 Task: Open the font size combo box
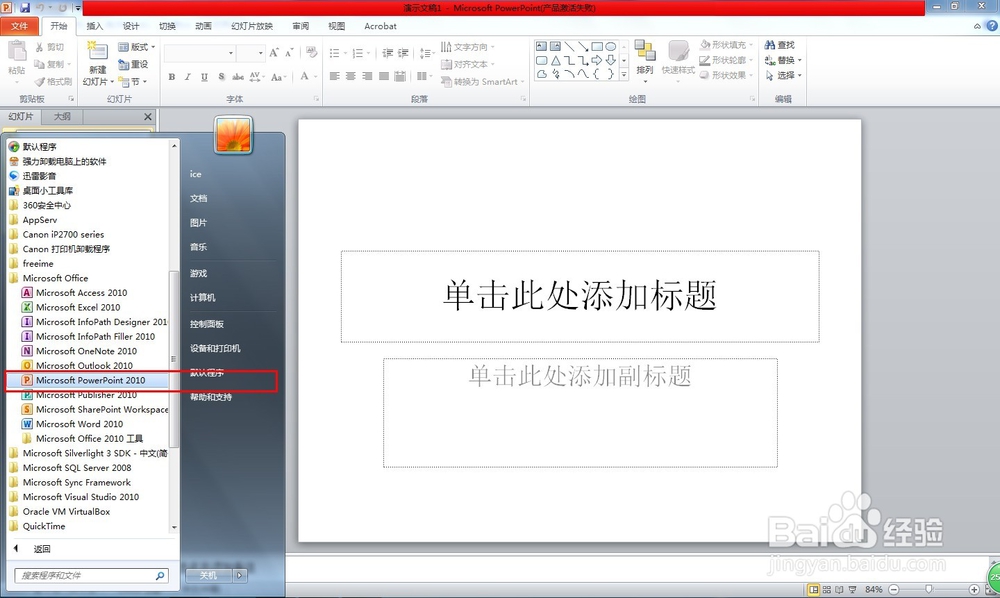[x=251, y=53]
